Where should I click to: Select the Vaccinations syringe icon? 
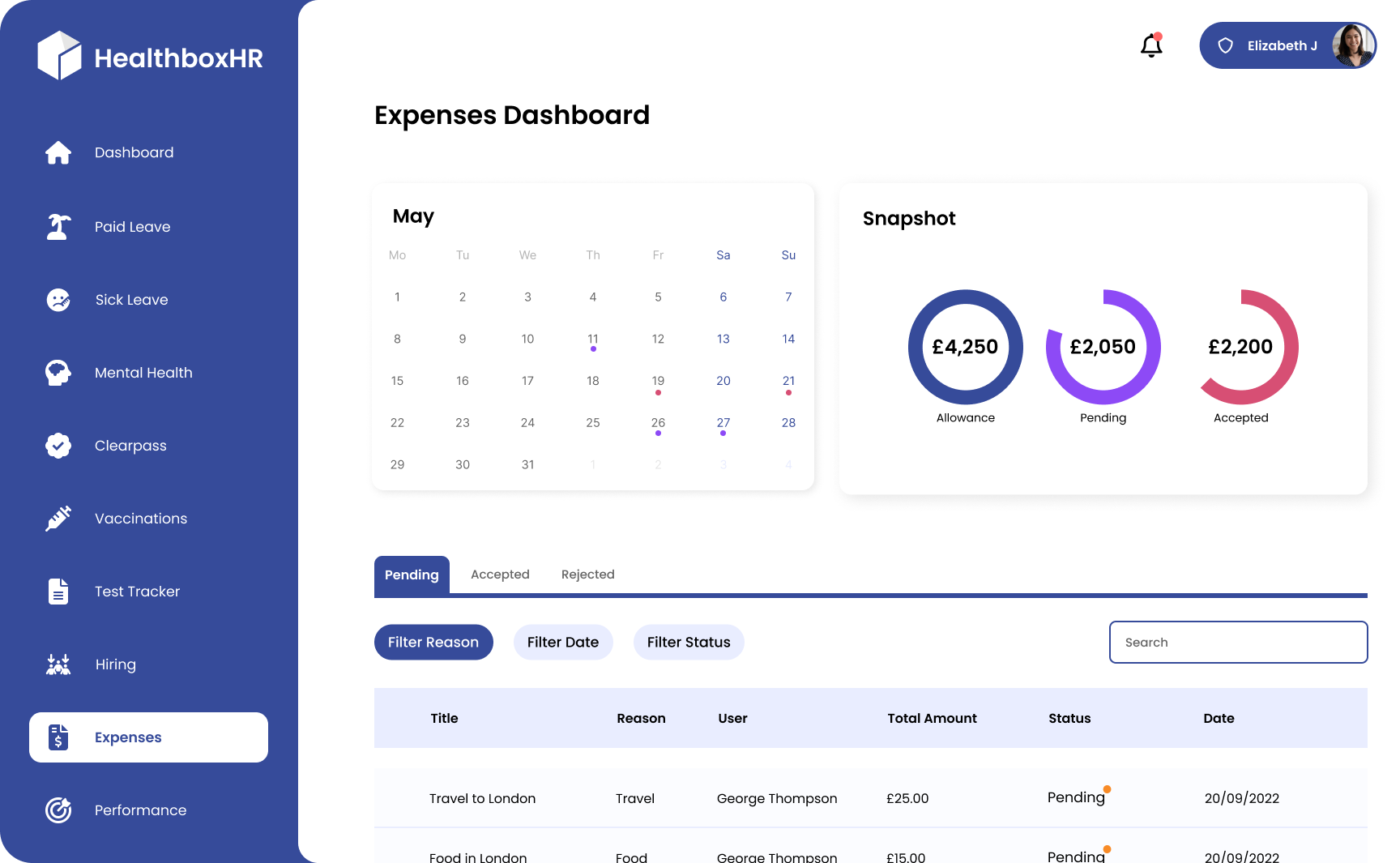pos(58,518)
